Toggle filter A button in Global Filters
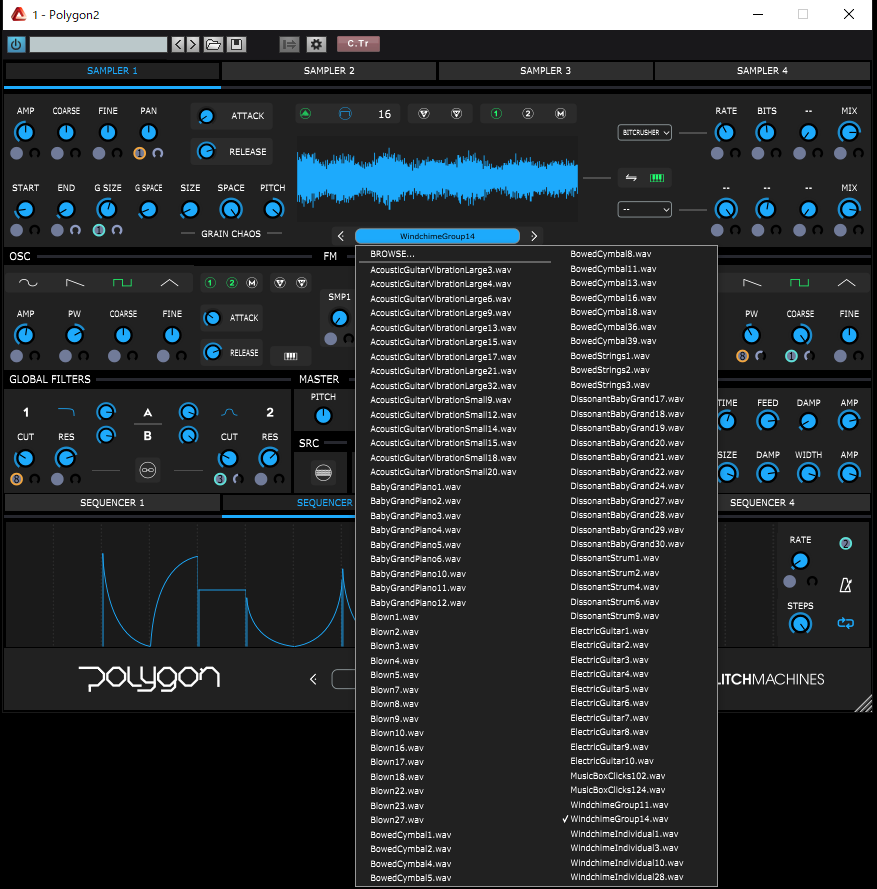This screenshot has width=877, height=889. tap(147, 413)
